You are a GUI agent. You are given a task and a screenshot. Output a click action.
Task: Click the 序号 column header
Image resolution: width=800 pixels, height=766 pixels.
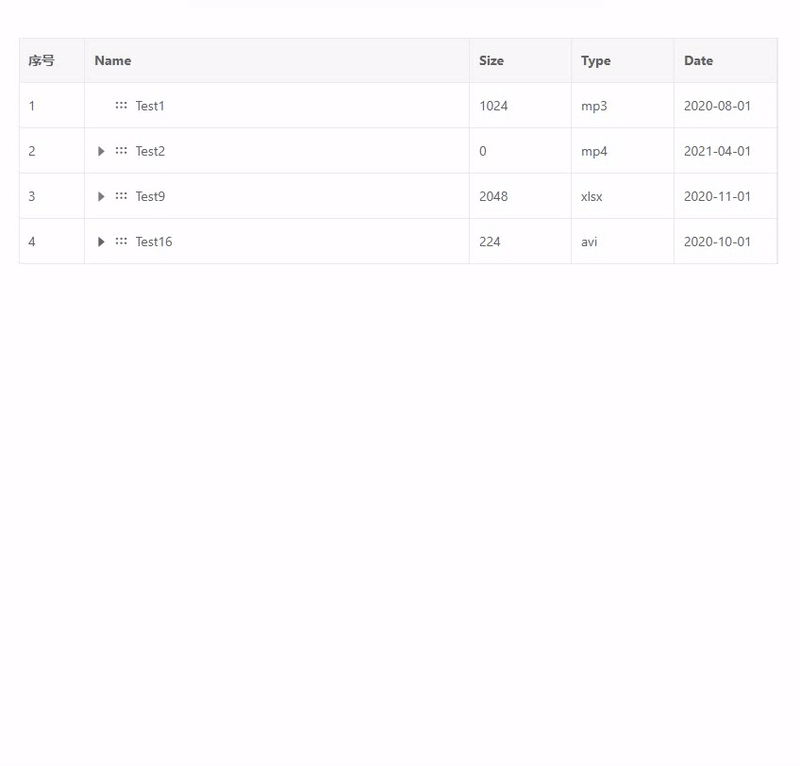coord(42,61)
